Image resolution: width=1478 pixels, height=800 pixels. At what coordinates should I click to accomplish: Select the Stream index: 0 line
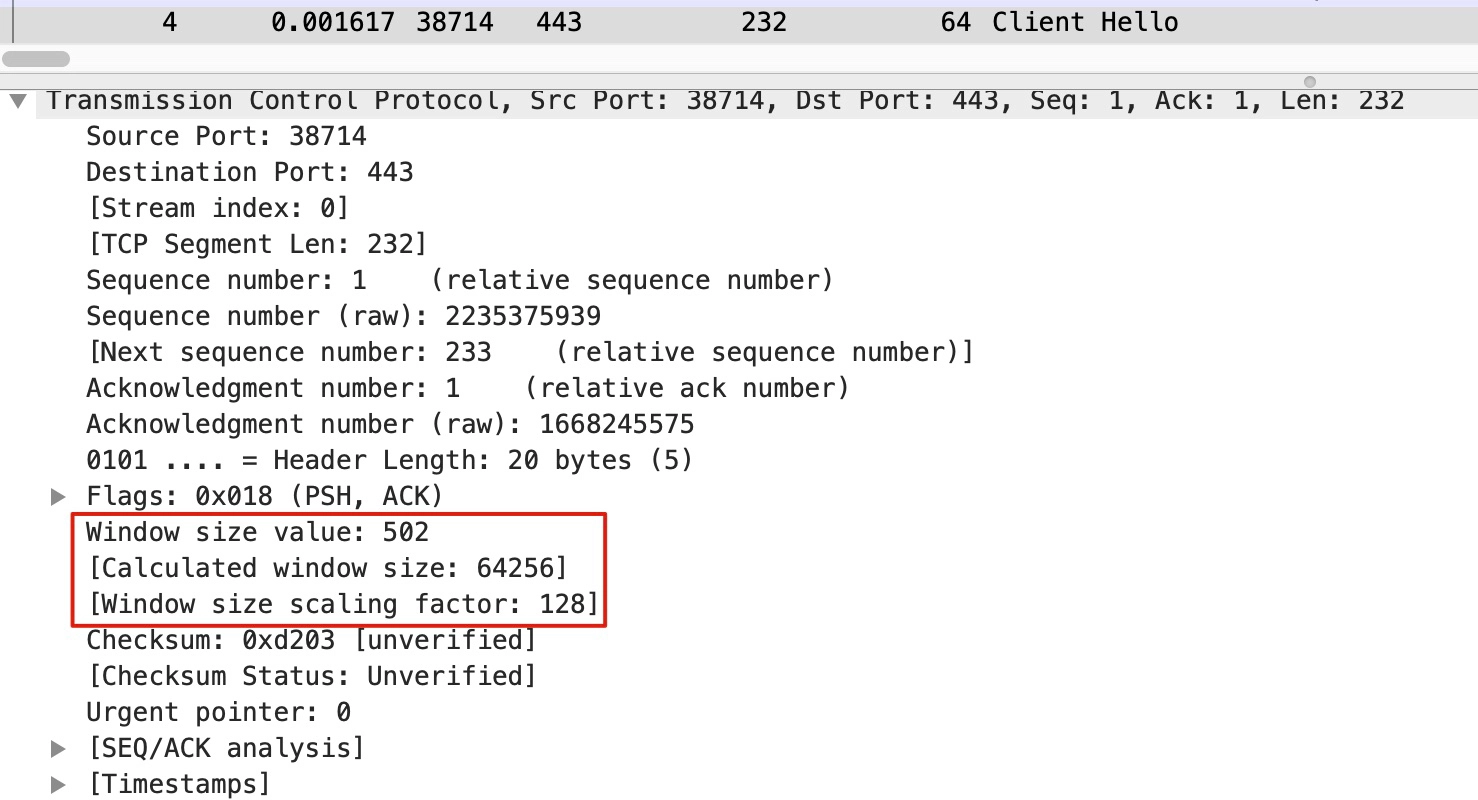(x=218, y=208)
